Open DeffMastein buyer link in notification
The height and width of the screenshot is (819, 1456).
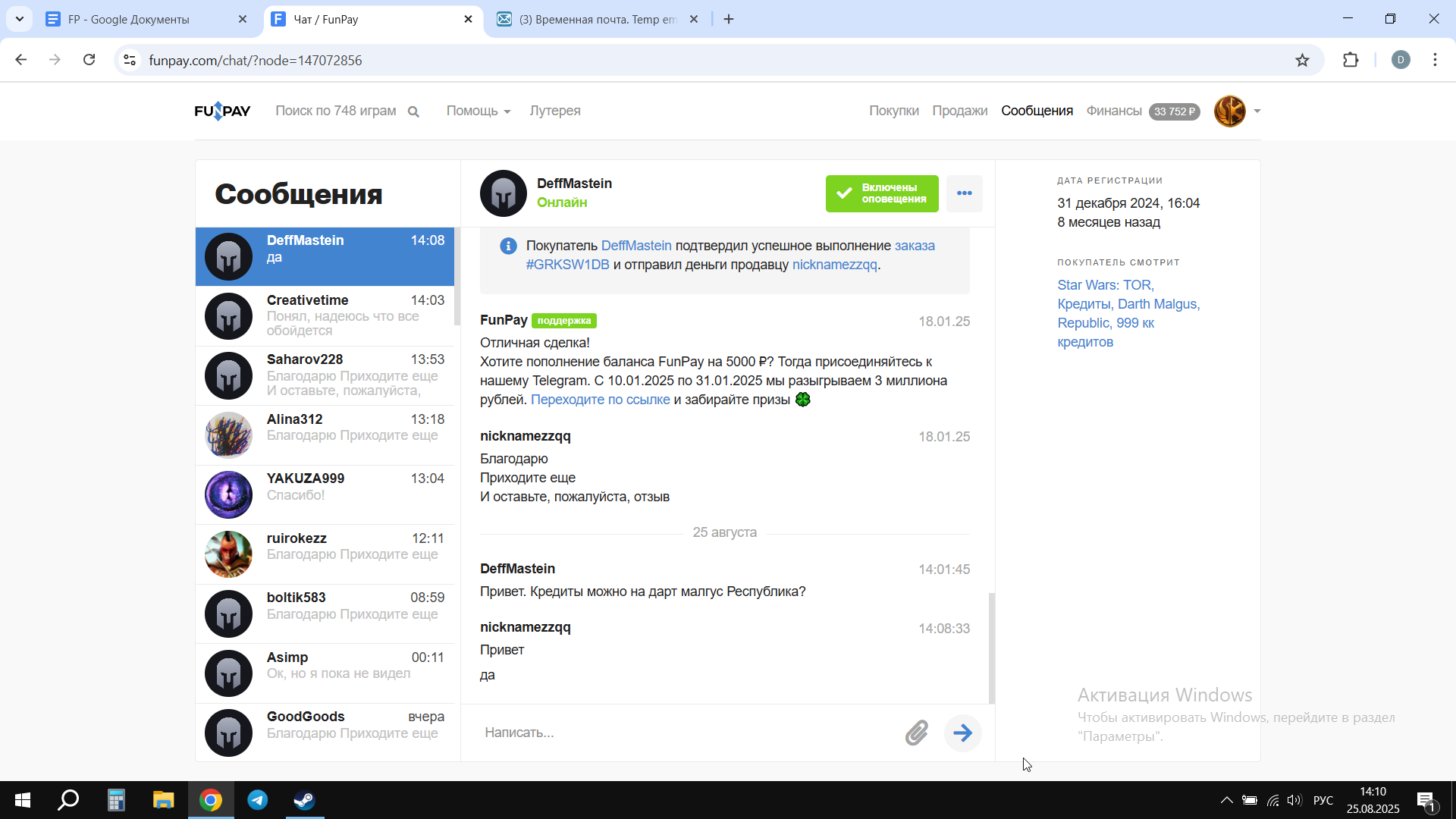(636, 246)
